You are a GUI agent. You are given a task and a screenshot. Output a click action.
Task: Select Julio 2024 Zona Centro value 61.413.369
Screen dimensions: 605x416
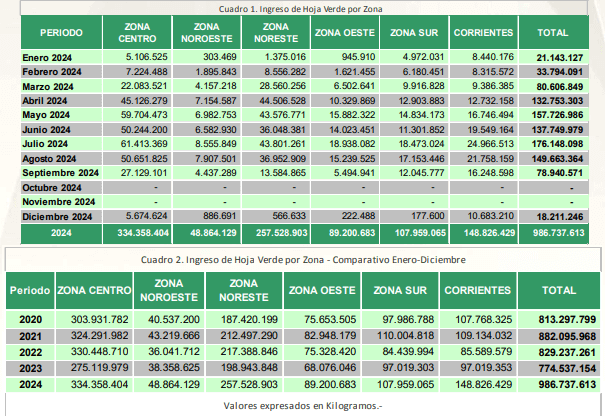tap(146, 144)
